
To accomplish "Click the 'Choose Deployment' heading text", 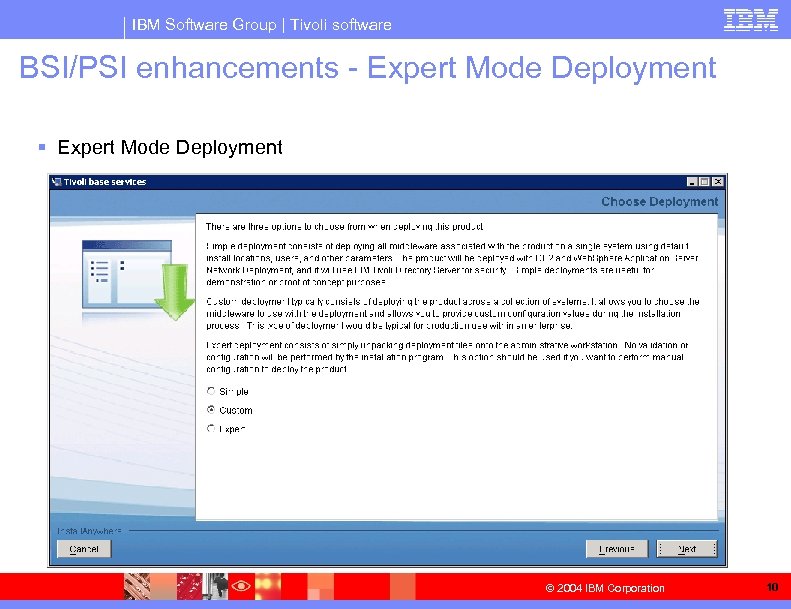I will [x=659, y=201].
